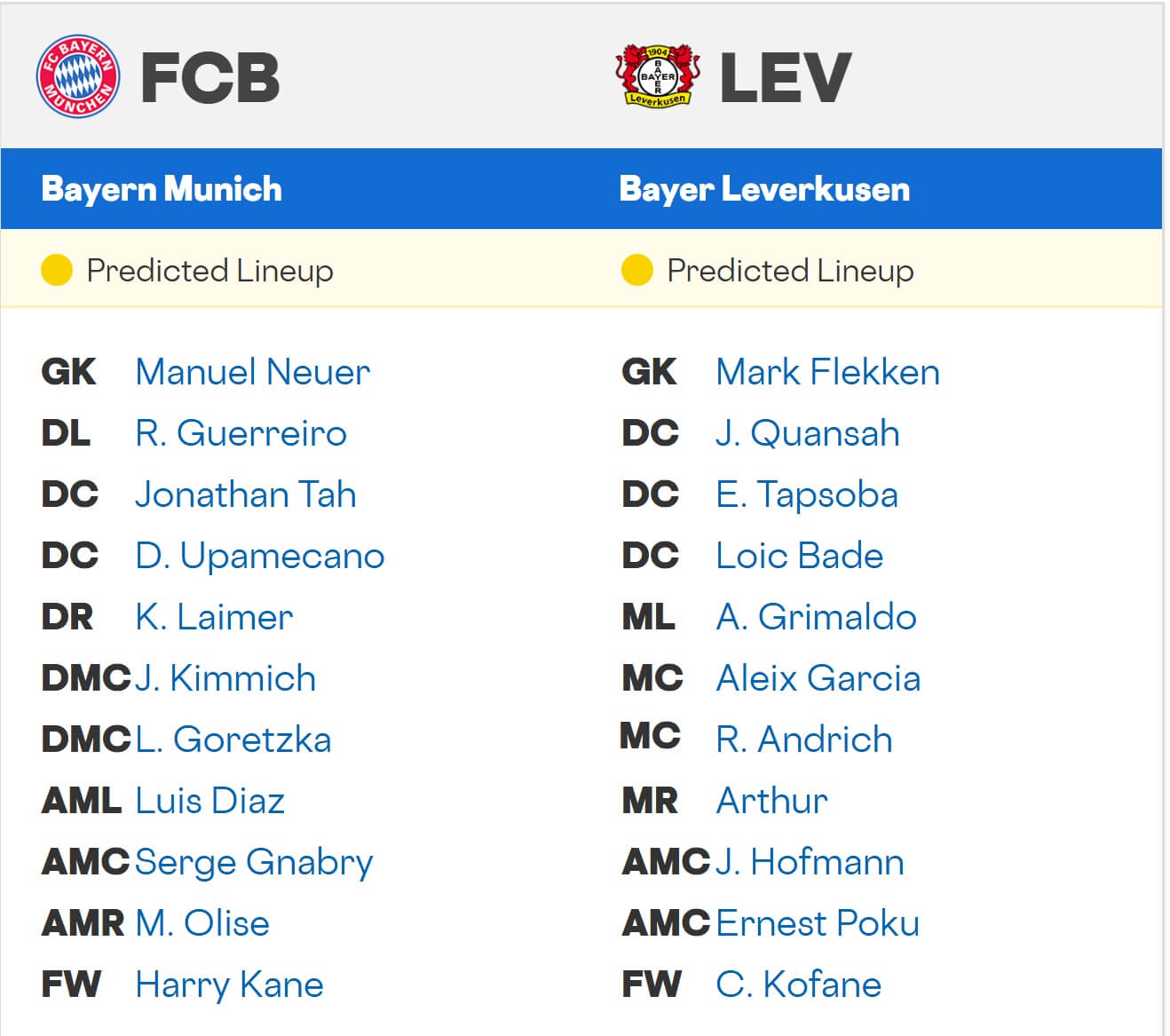
Task: Click Leverkusen's yellow Predicted Lineup dot
Action: coord(636,270)
